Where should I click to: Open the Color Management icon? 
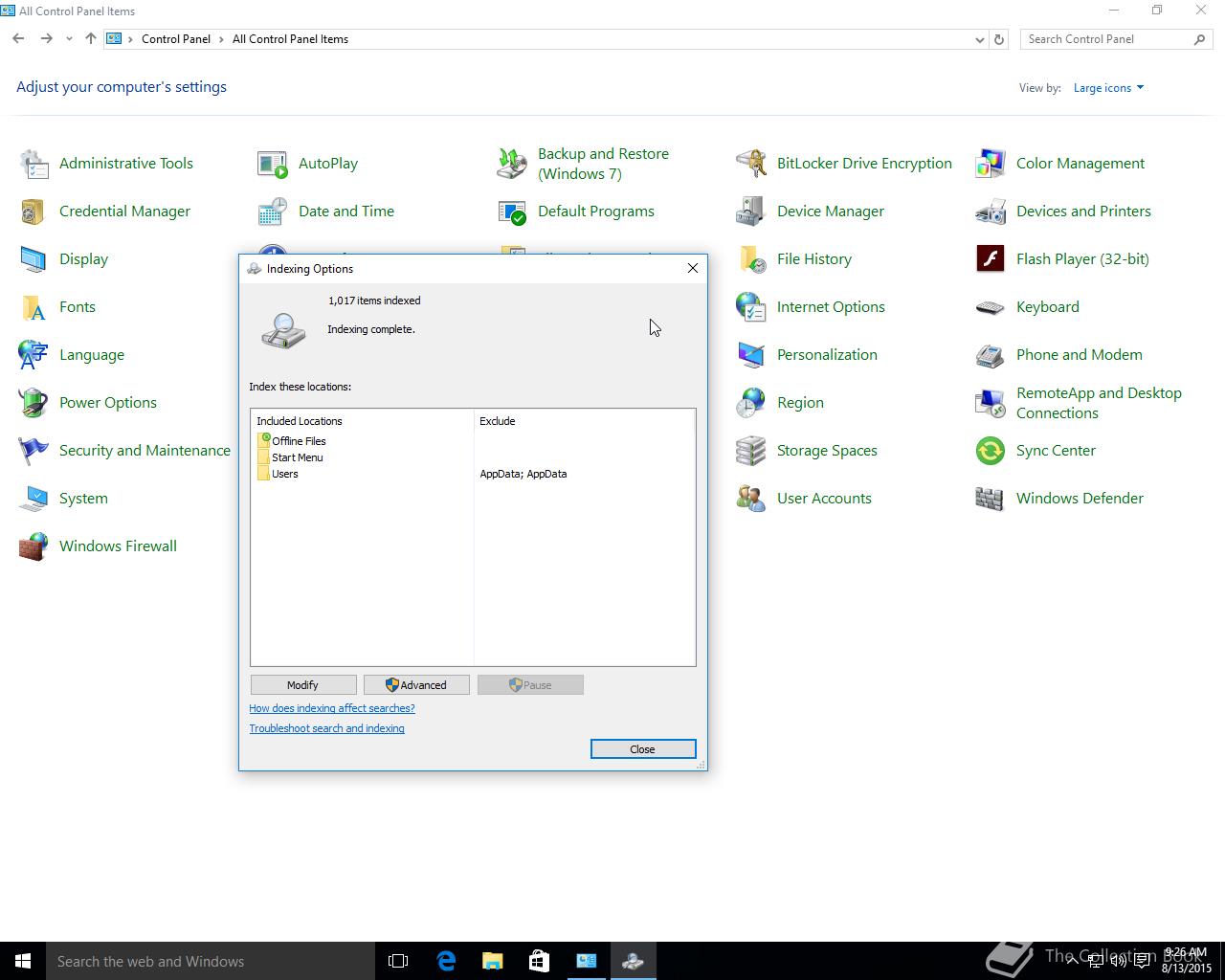pyautogui.click(x=991, y=164)
